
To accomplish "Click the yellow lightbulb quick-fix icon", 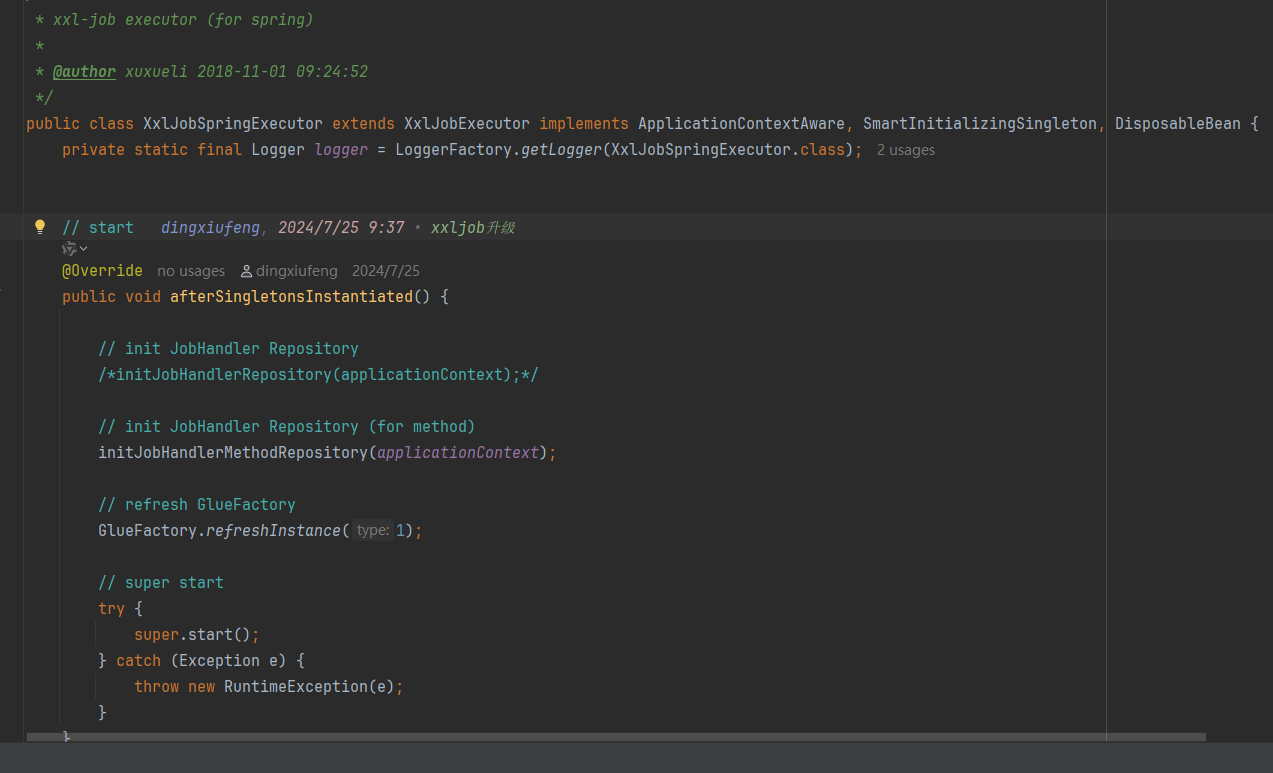I will click(x=40, y=227).
